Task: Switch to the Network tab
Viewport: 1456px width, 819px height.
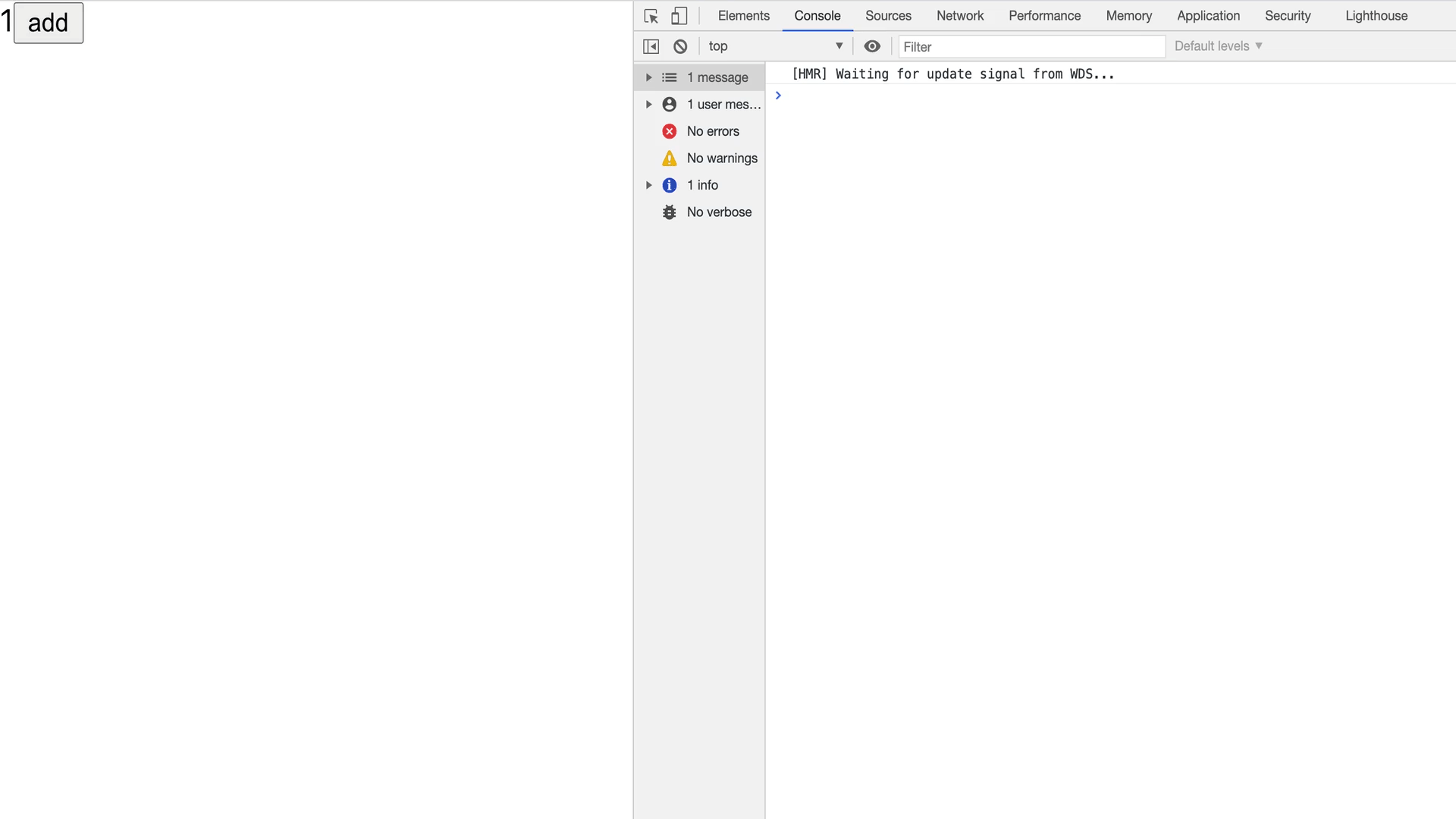Action: coord(959,16)
